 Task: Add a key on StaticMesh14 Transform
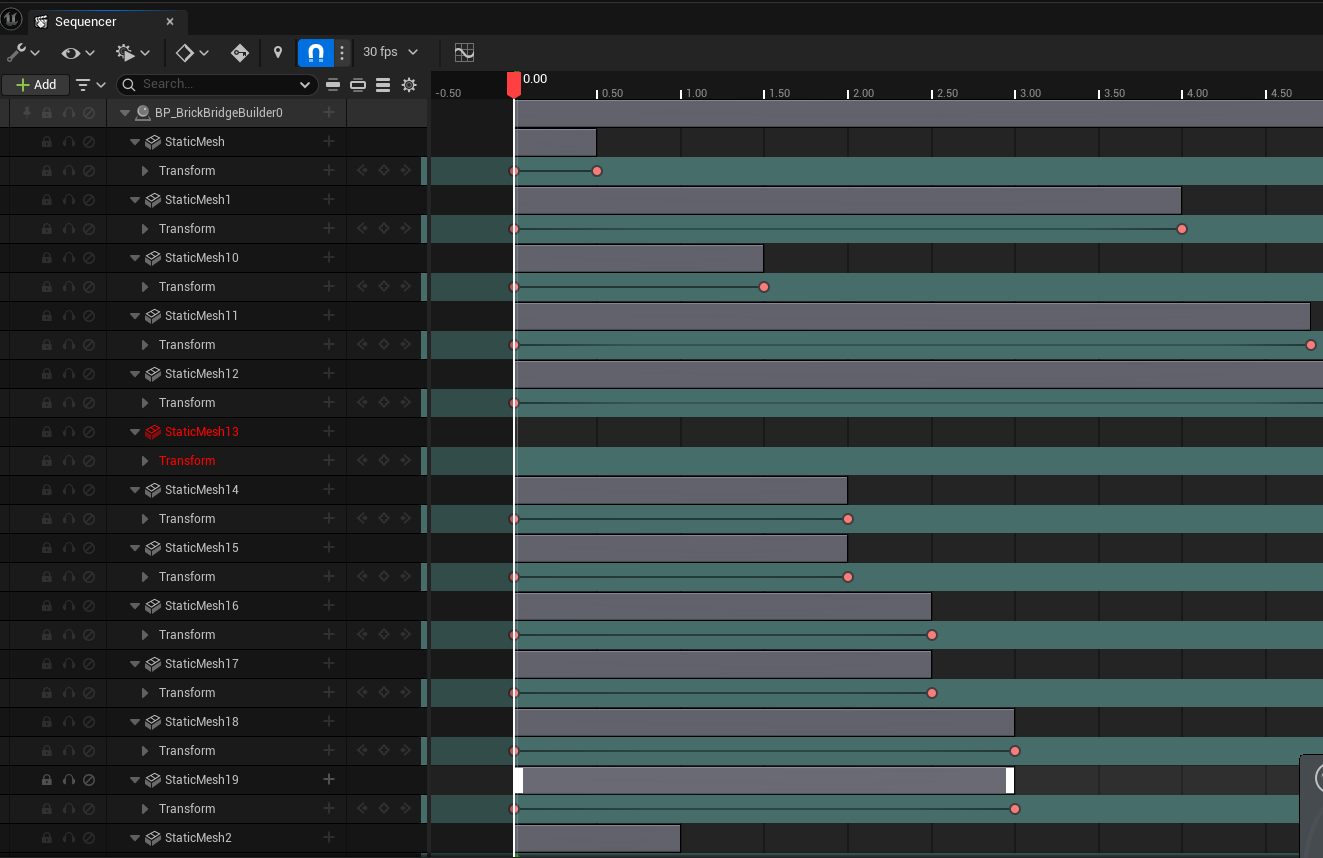[384, 519]
